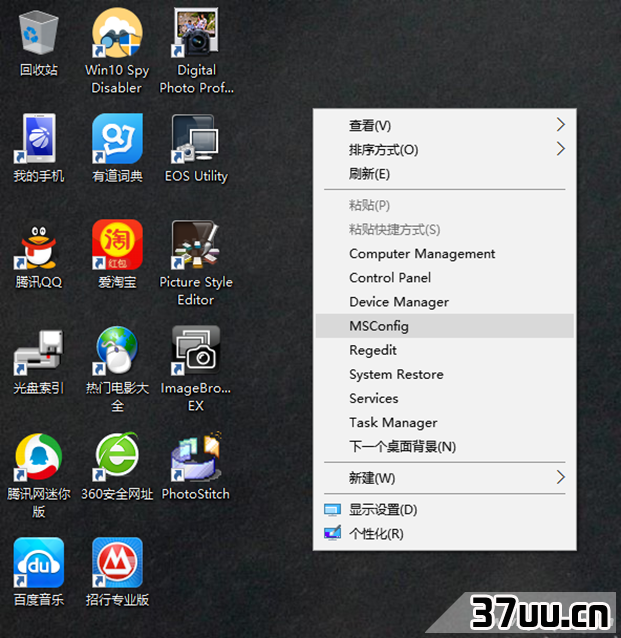Select the 百度音乐 music icon
621x638 pixels.
(x=39, y=563)
